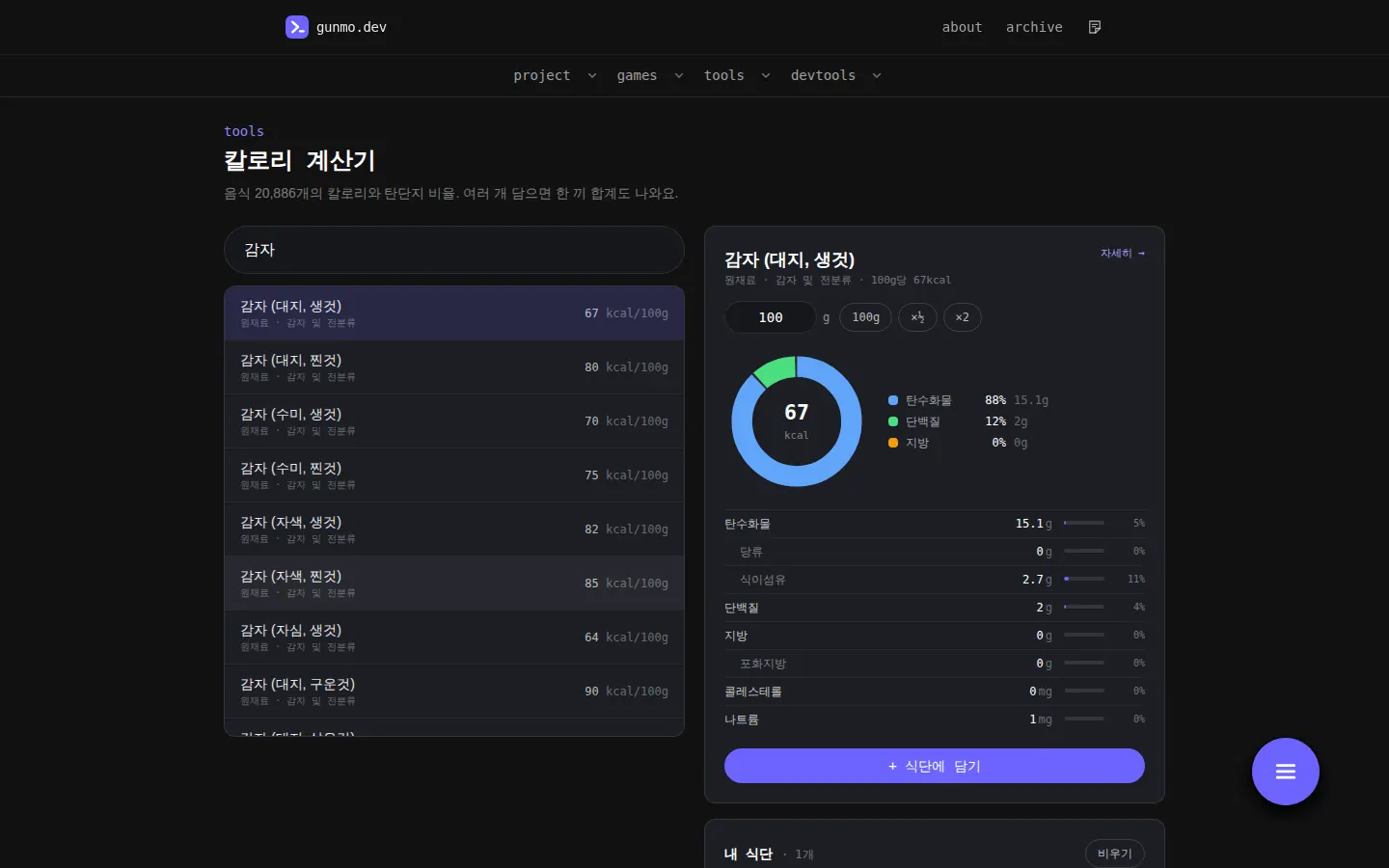Image resolution: width=1389 pixels, height=868 pixels.
Task: Click the orange 지방 legend swatch
Action: 893,443
